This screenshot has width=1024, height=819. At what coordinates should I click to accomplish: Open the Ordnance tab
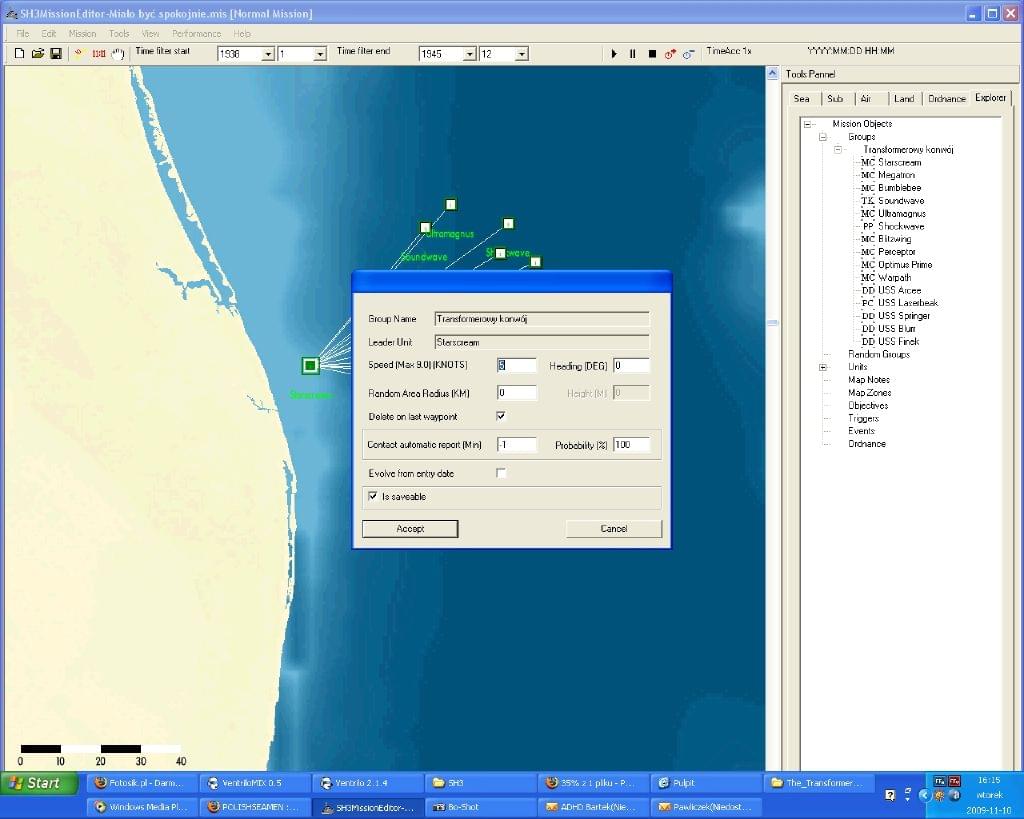pos(946,99)
